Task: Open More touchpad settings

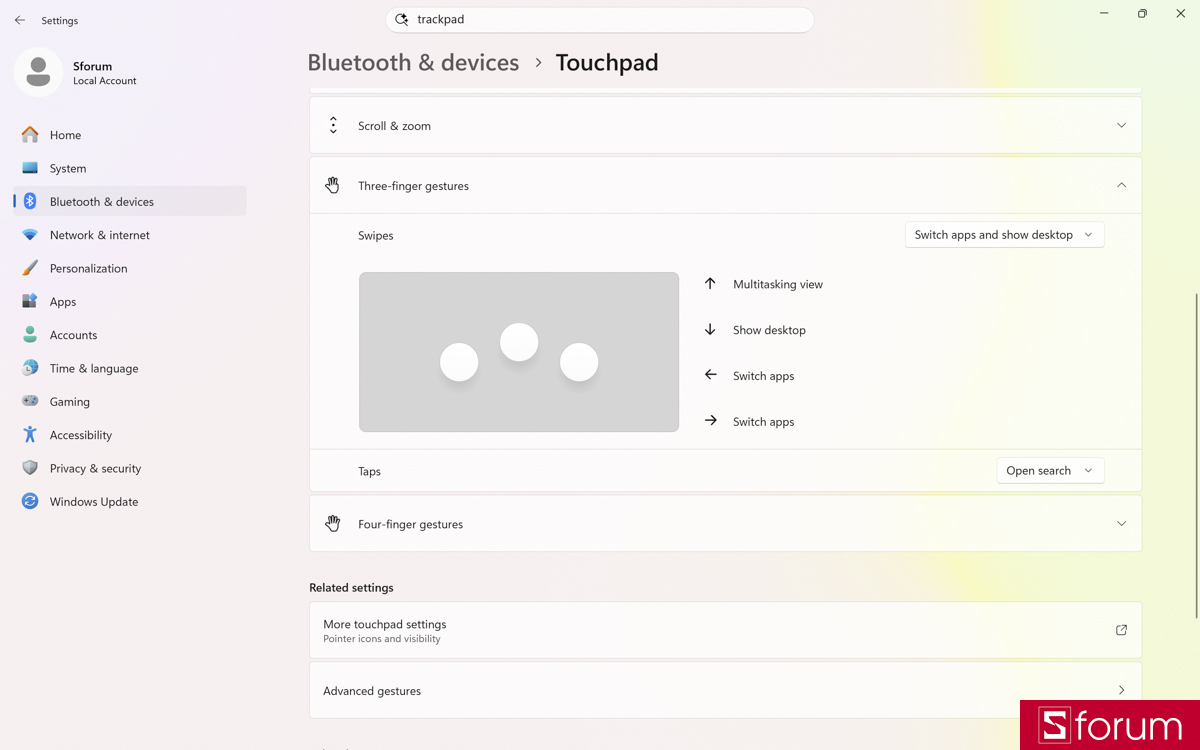Action: point(725,630)
